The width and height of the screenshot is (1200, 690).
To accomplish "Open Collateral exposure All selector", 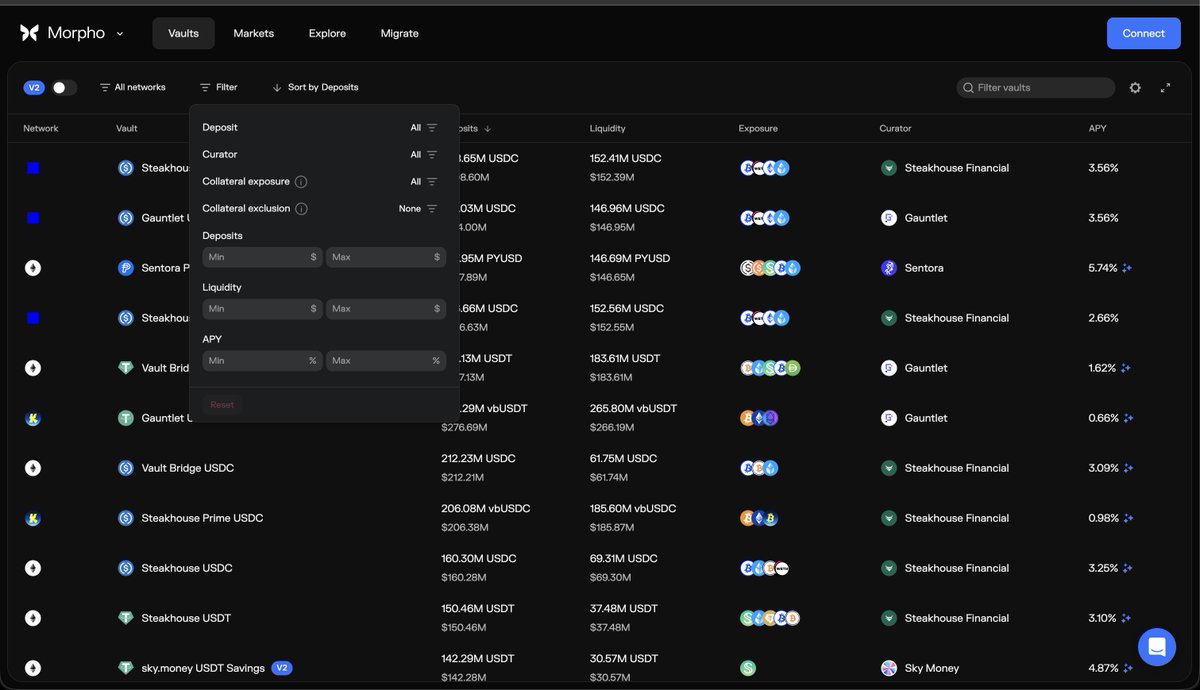I will 424,182.
